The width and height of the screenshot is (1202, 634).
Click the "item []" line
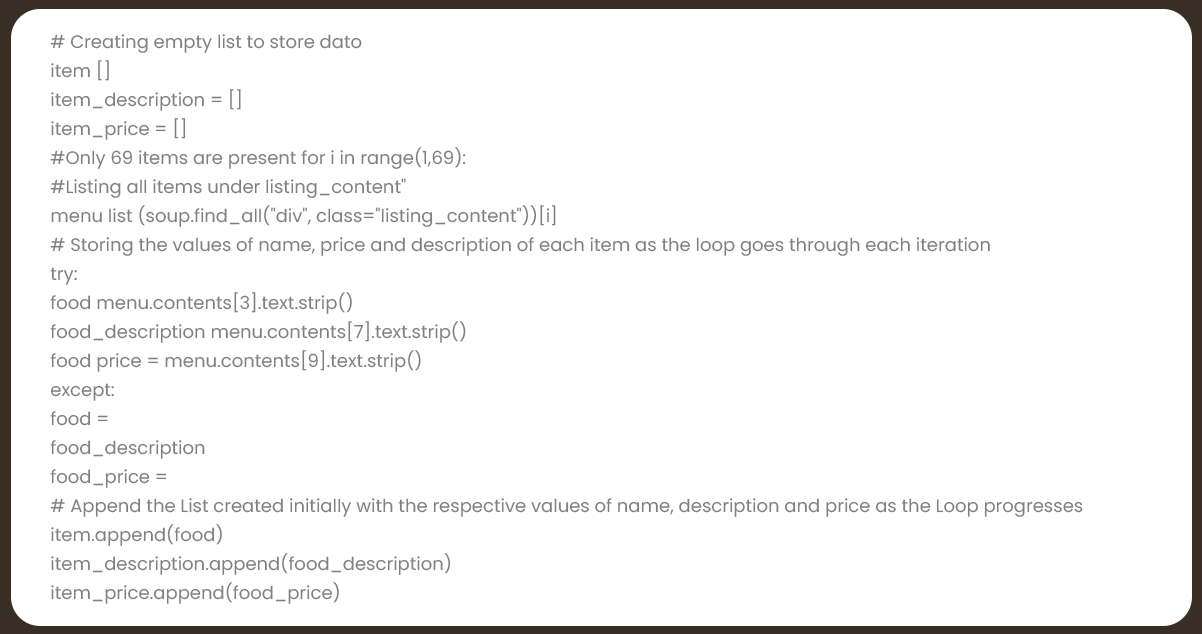80,71
